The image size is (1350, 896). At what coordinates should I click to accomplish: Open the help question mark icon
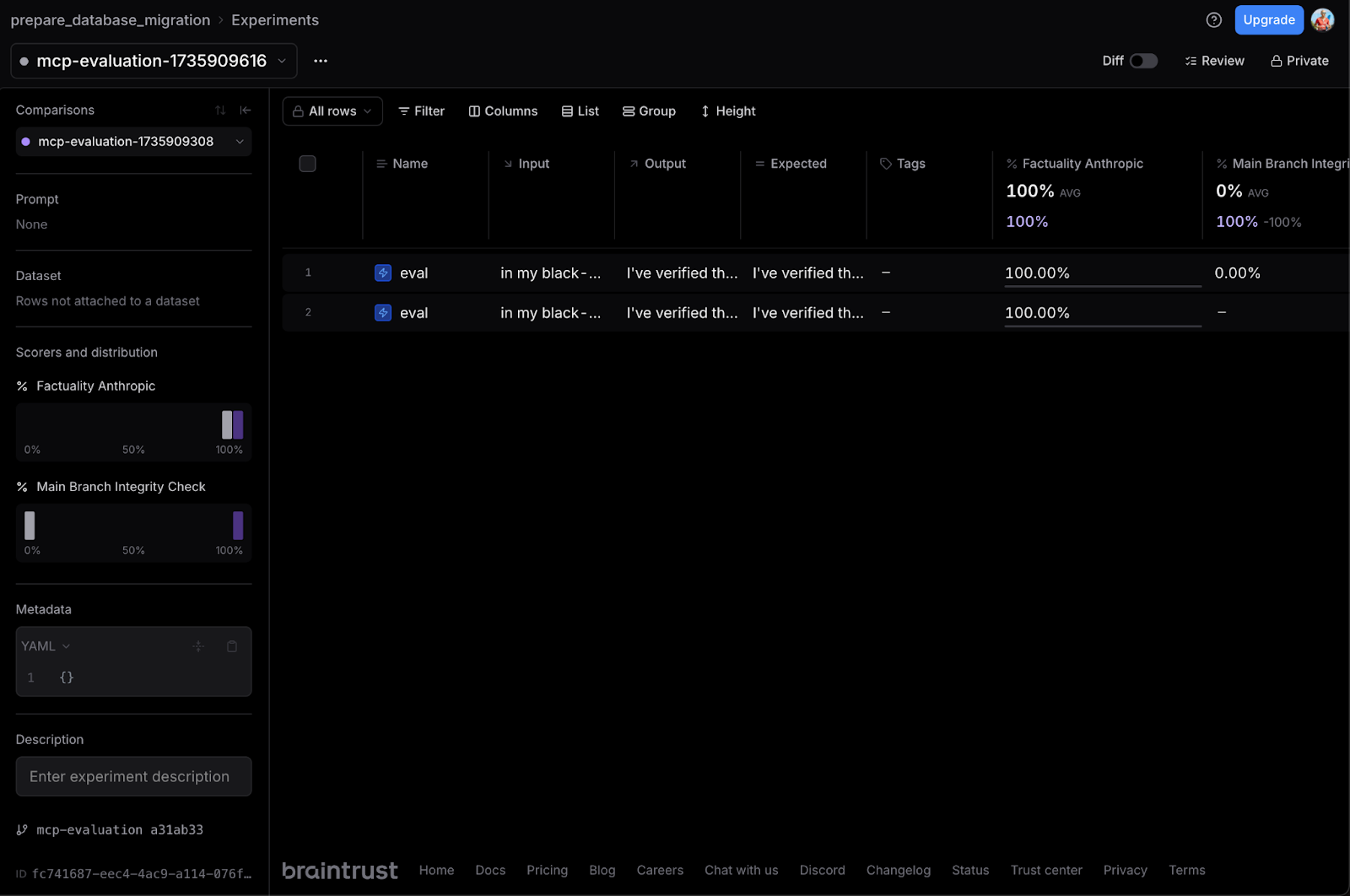click(1213, 20)
